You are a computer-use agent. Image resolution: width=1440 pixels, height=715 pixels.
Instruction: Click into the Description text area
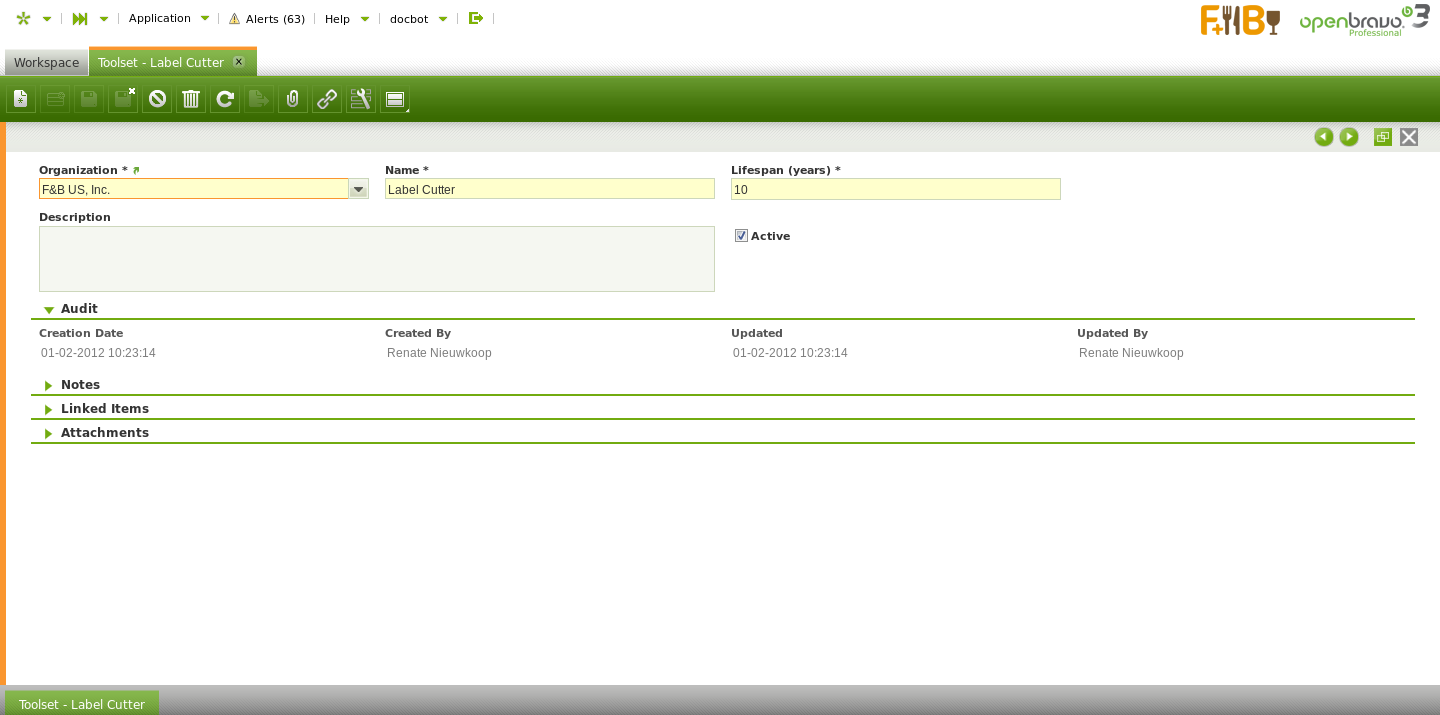pyautogui.click(x=376, y=259)
